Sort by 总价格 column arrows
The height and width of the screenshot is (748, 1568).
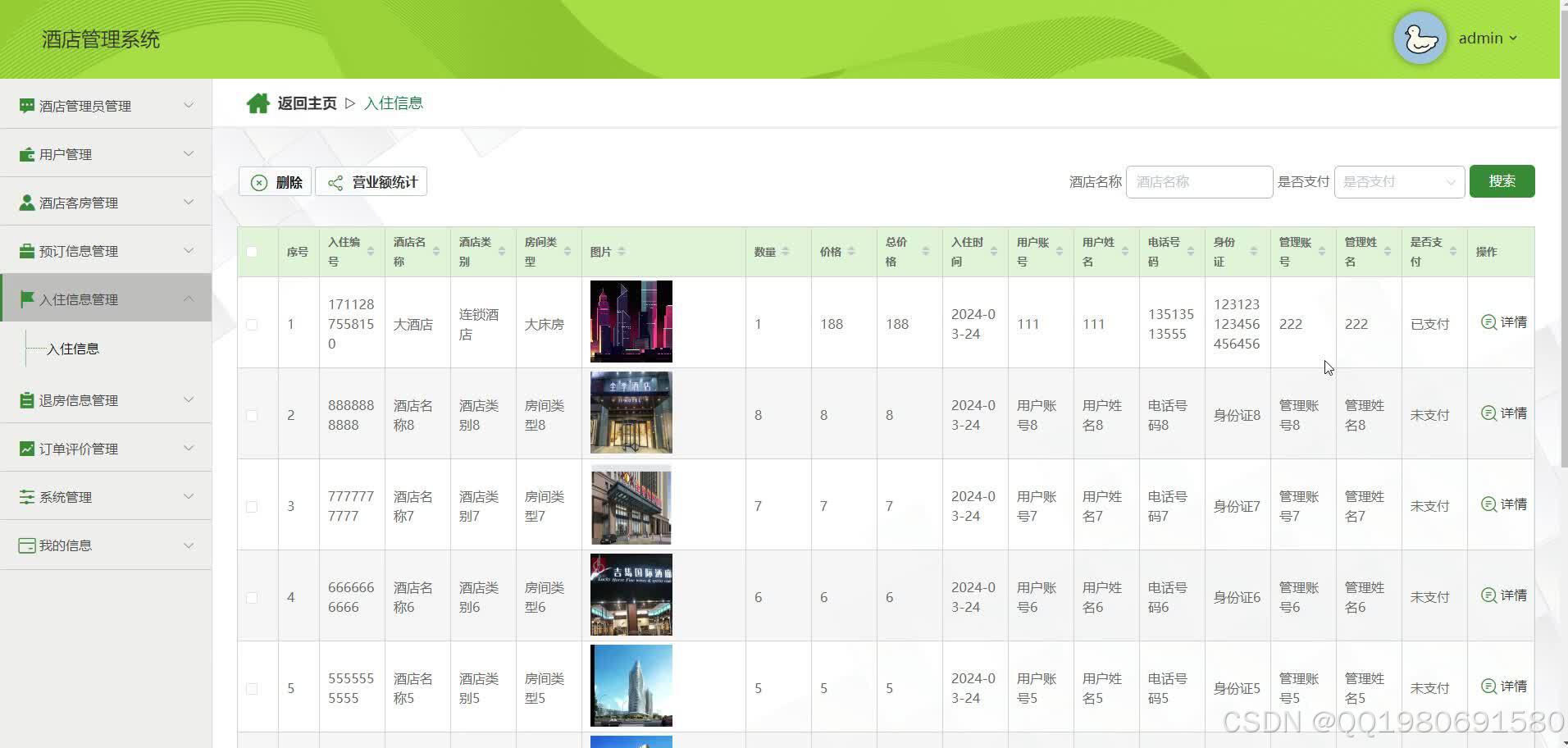pos(926,252)
